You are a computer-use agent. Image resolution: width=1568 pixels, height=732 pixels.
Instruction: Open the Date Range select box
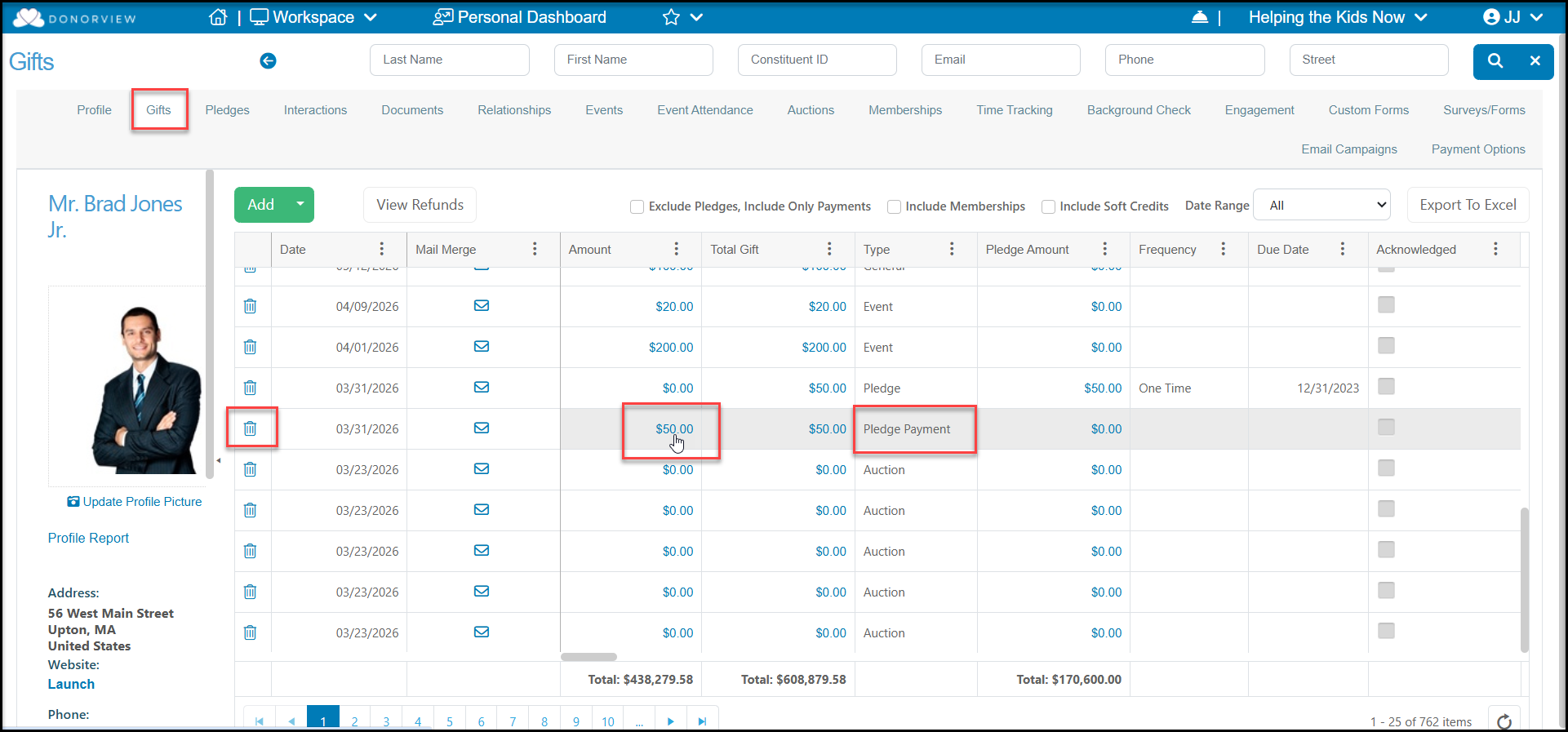click(x=1321, y=206)
